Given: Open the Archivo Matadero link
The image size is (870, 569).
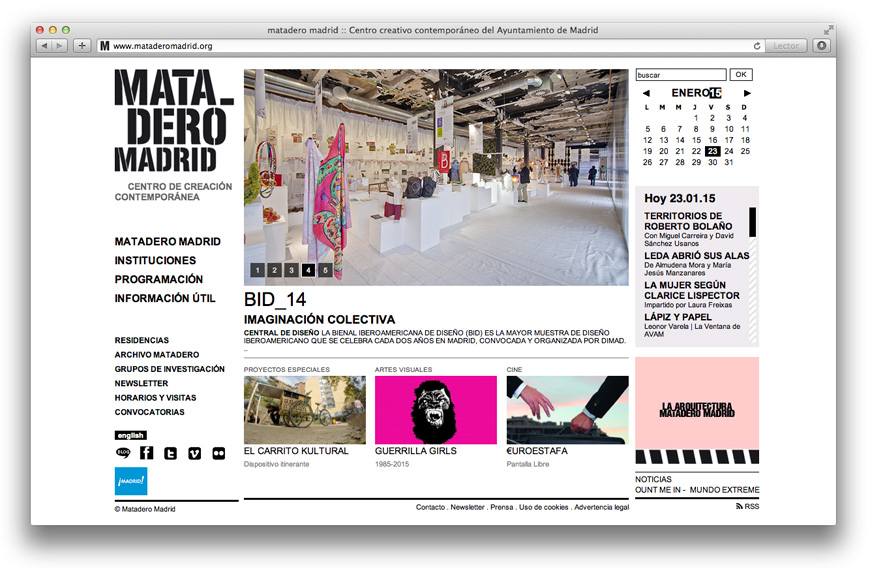Looking at the screenshot, I should [x=157, y=354].
